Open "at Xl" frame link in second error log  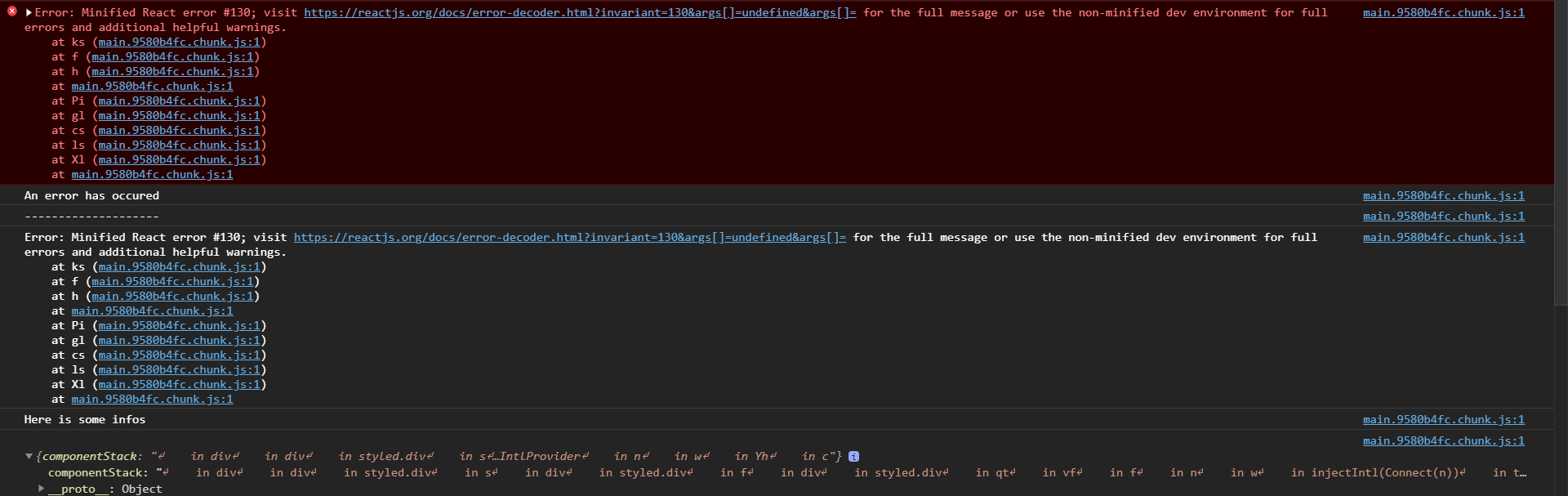tap(179, 384)
